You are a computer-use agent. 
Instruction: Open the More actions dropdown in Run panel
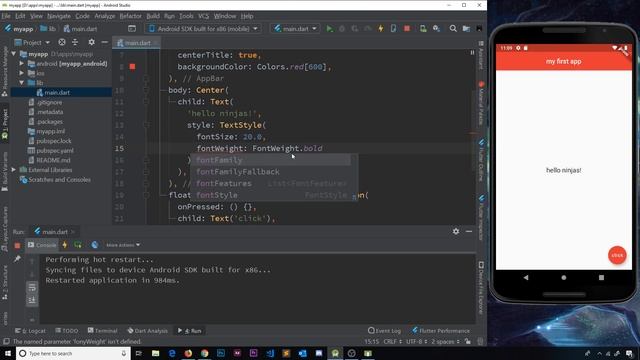tap(123, 245)
